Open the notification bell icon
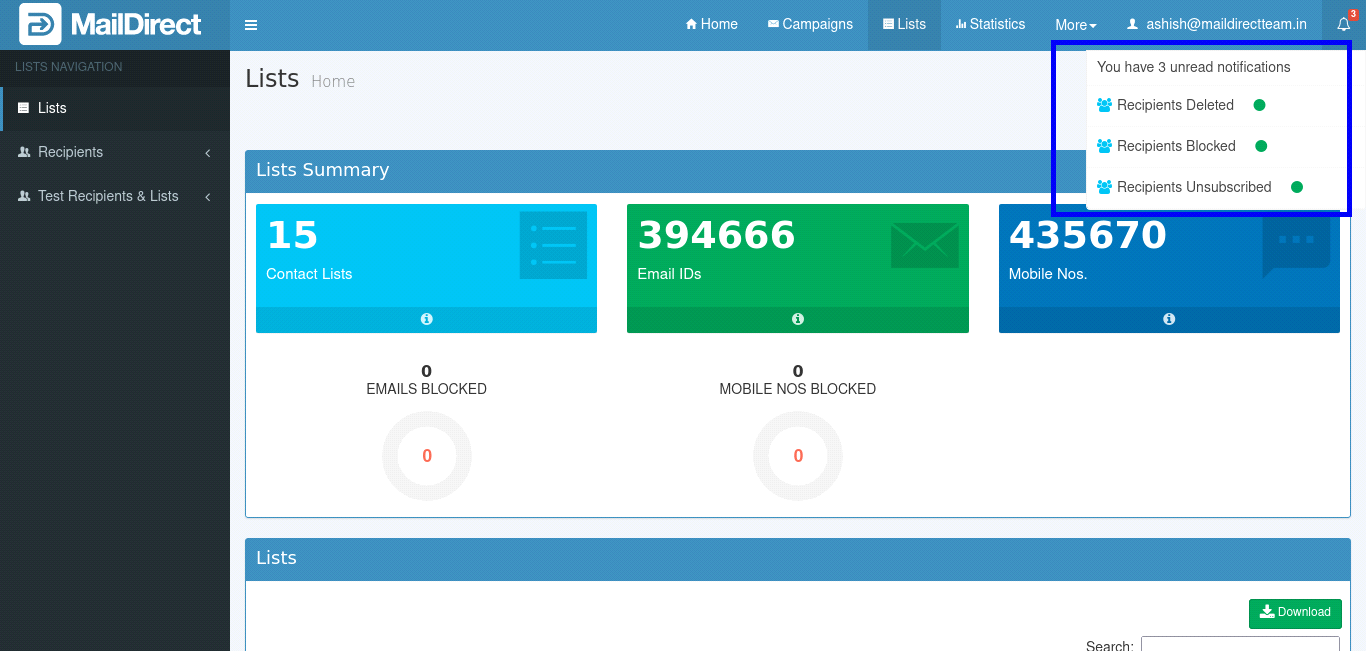1366x651 pixels. pos(1343,25)
